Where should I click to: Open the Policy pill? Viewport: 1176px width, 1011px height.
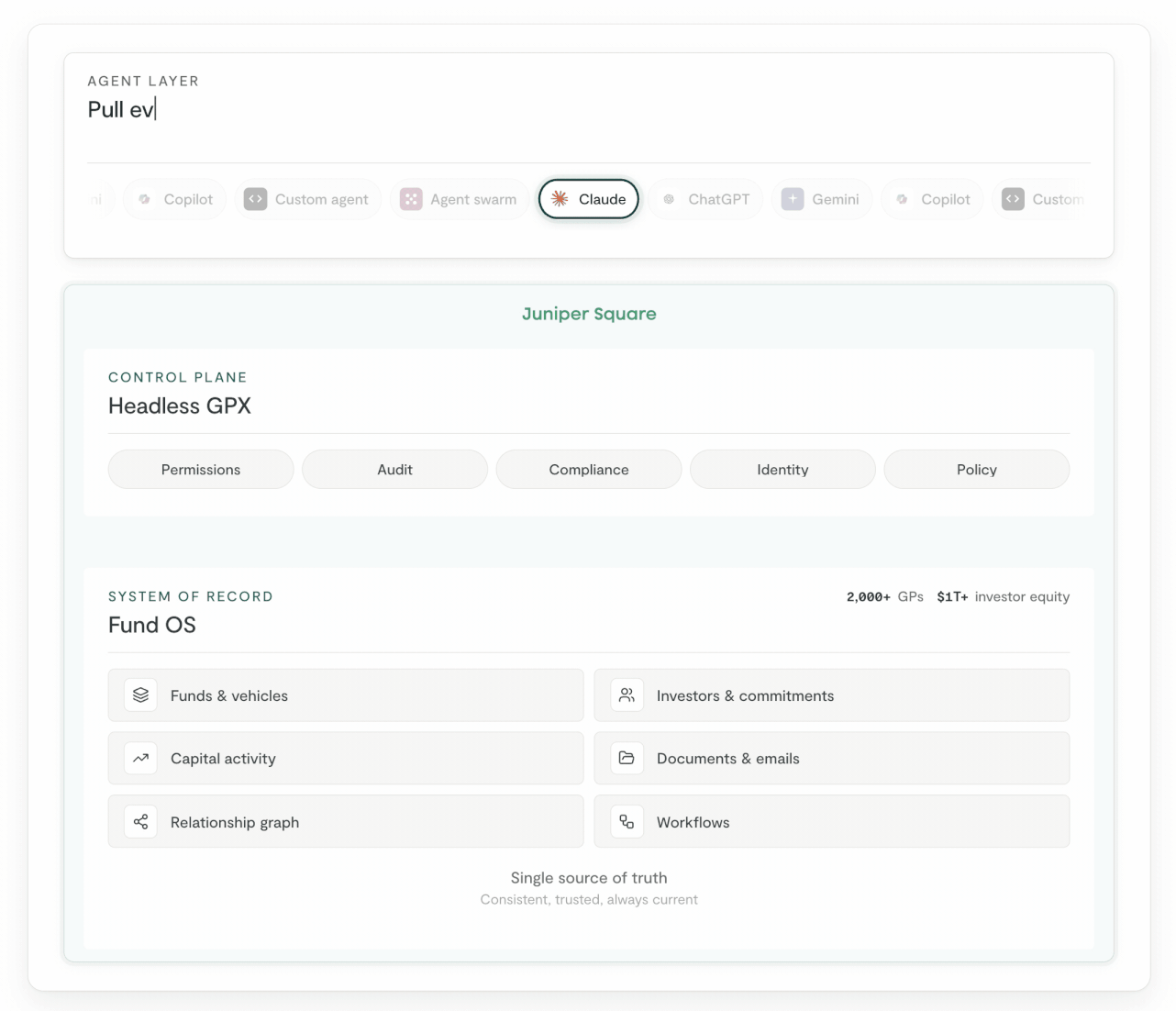977,470
